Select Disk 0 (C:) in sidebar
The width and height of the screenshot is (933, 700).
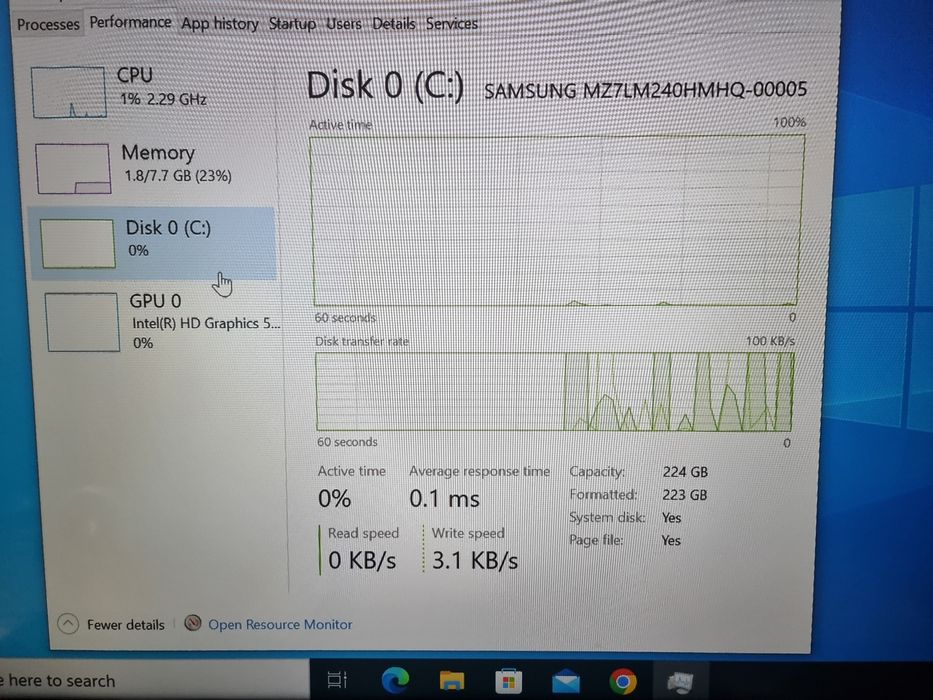click(152, 243)
